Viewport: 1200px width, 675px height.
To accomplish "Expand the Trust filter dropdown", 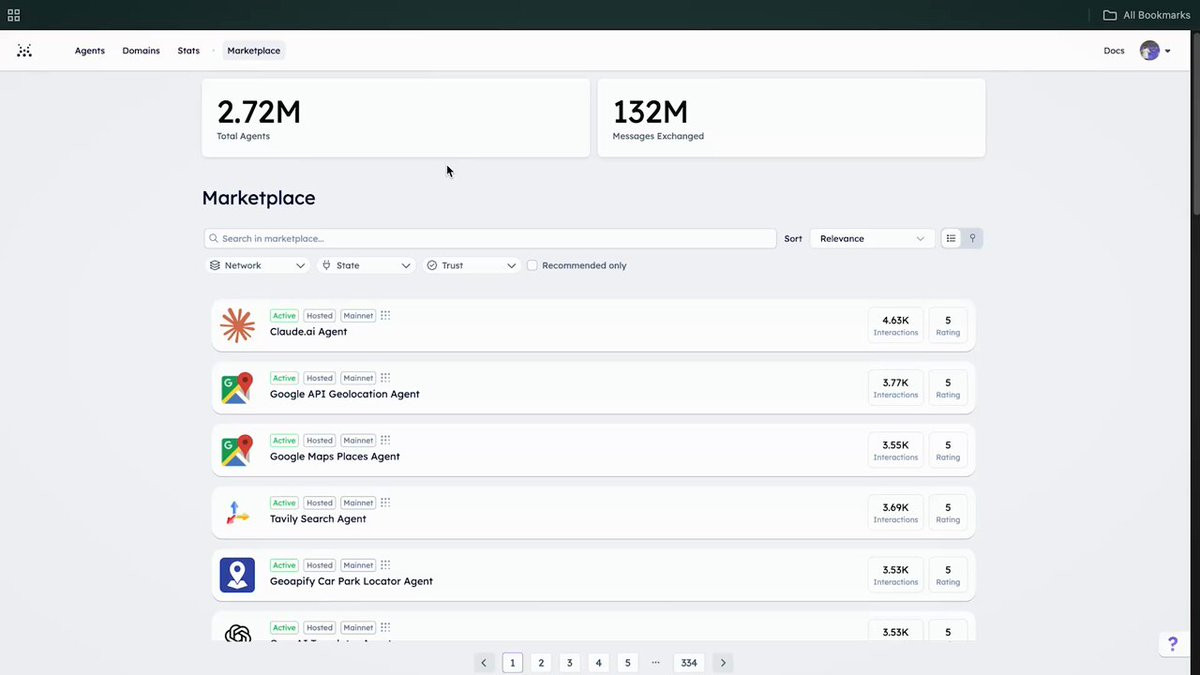I will [471, 265].
